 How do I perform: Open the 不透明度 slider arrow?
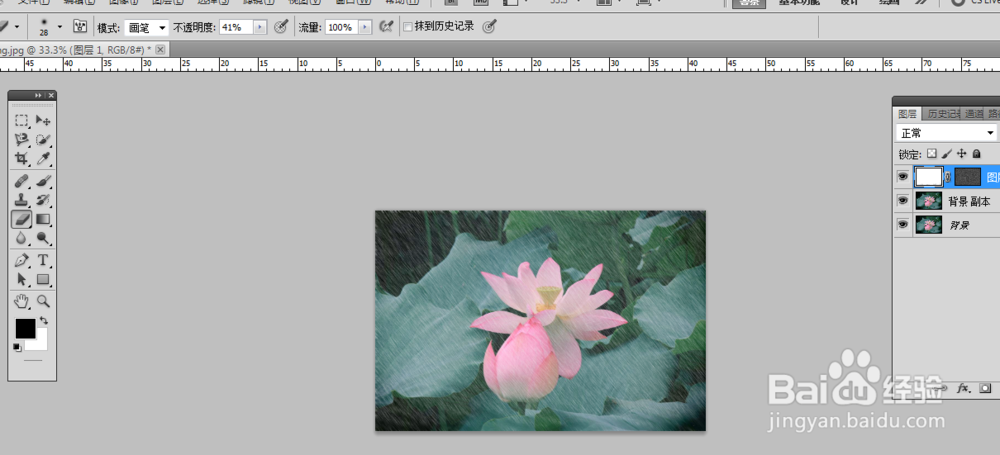tap(260, 27)
